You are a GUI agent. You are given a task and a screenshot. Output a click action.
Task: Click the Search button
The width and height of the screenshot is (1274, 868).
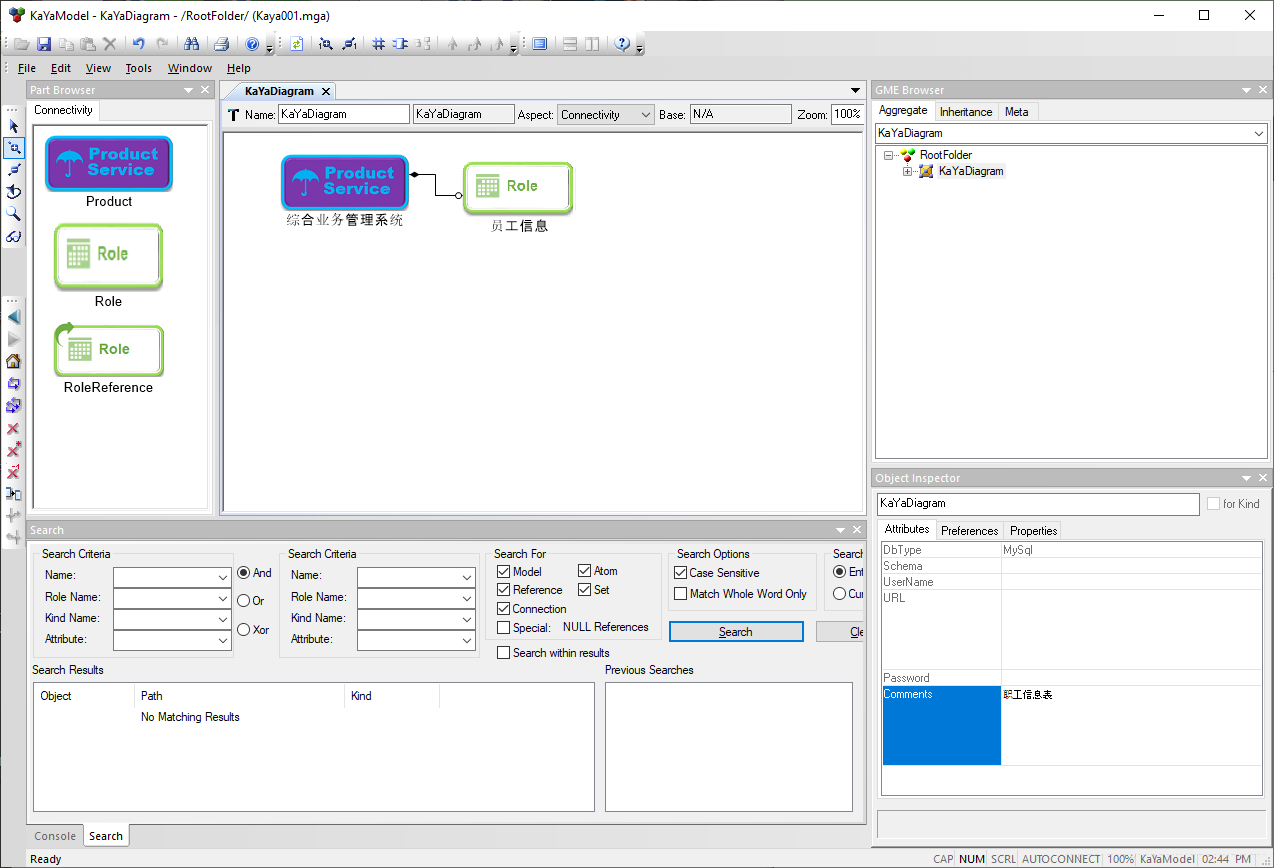coord(736,632)
